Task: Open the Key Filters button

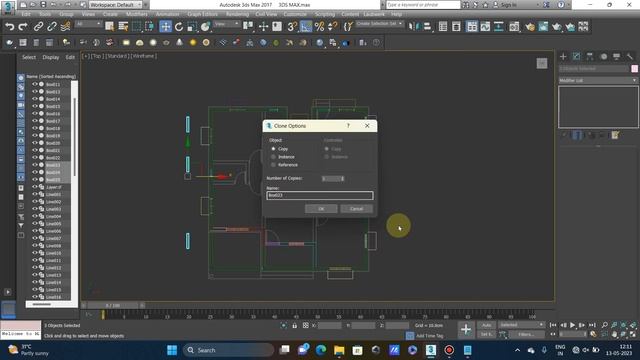Action: point(526,334)
